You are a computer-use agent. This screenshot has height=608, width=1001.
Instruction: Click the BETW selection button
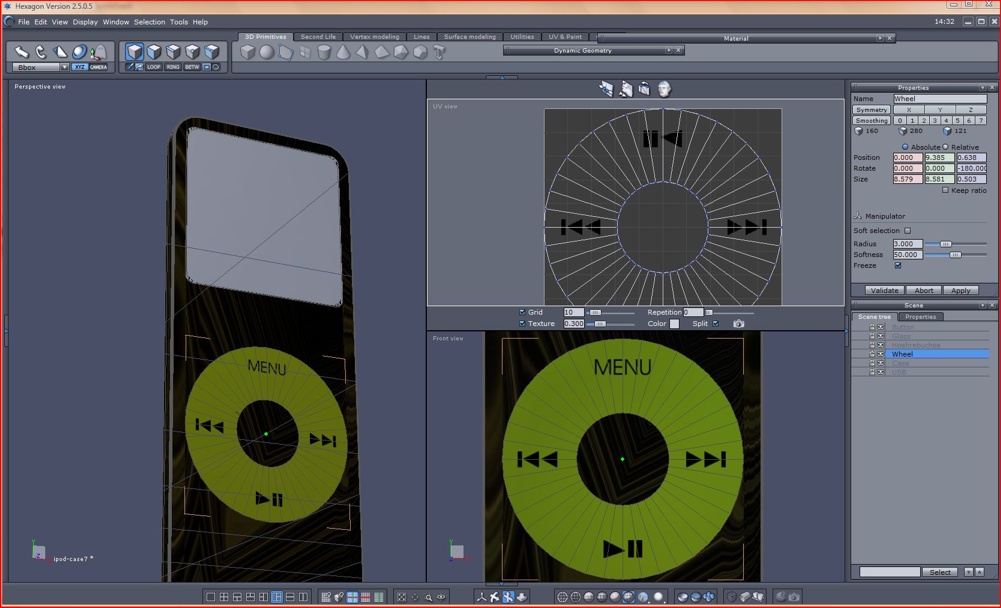coord(192,67)
